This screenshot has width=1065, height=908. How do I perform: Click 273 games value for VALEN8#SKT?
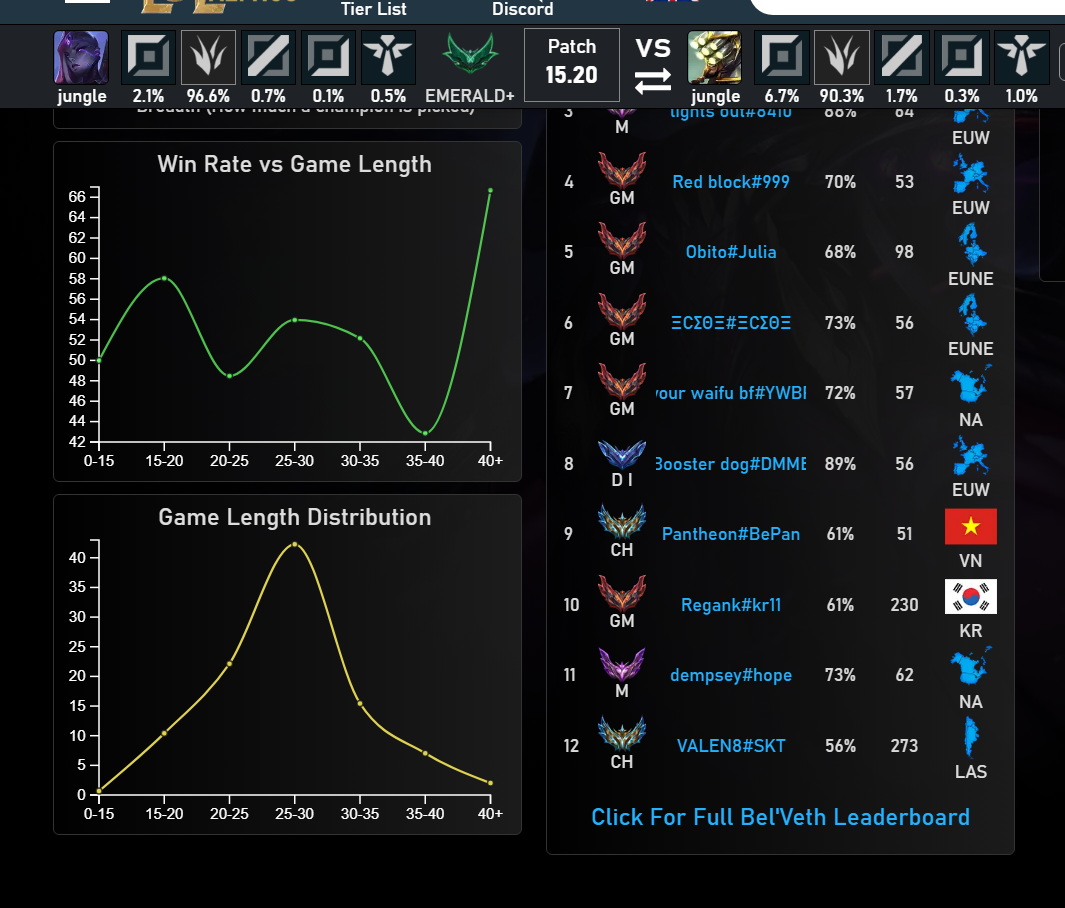(x=904, y=746)
